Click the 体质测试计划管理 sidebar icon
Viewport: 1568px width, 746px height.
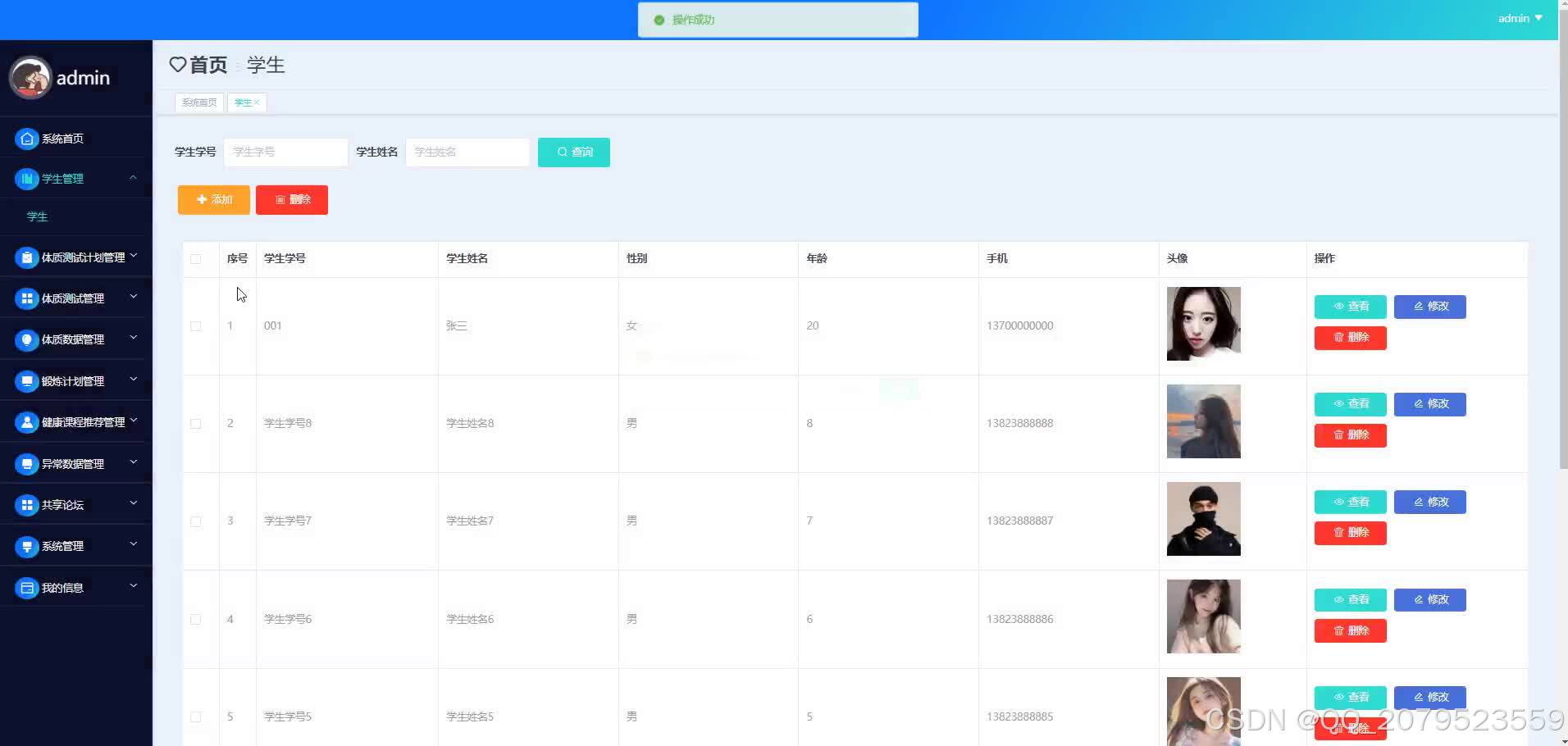click(27, 257)
